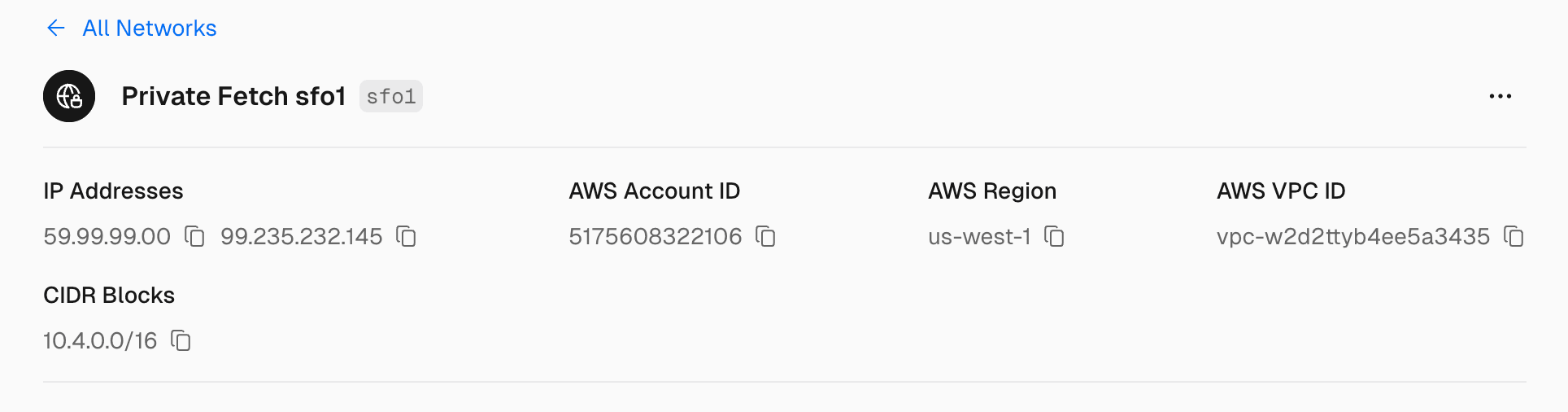This screenshot has height=412, width=1568.
Task: Open the three-dot more options menu
Action: click(x=1500, y=96)
